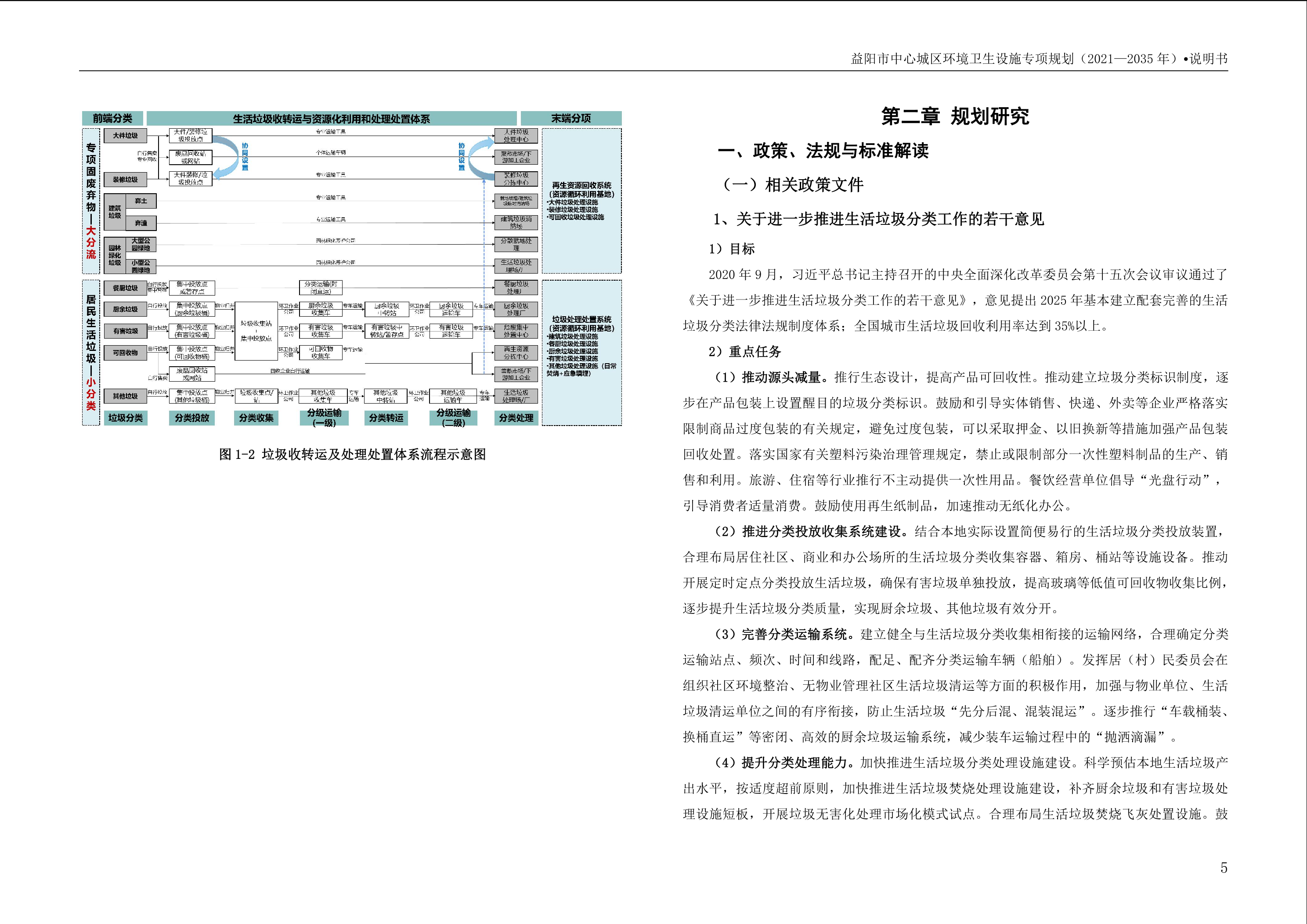1307x924 pixels.
Task: Select the 可回收物 box
Action: click(x=125, y=353)
